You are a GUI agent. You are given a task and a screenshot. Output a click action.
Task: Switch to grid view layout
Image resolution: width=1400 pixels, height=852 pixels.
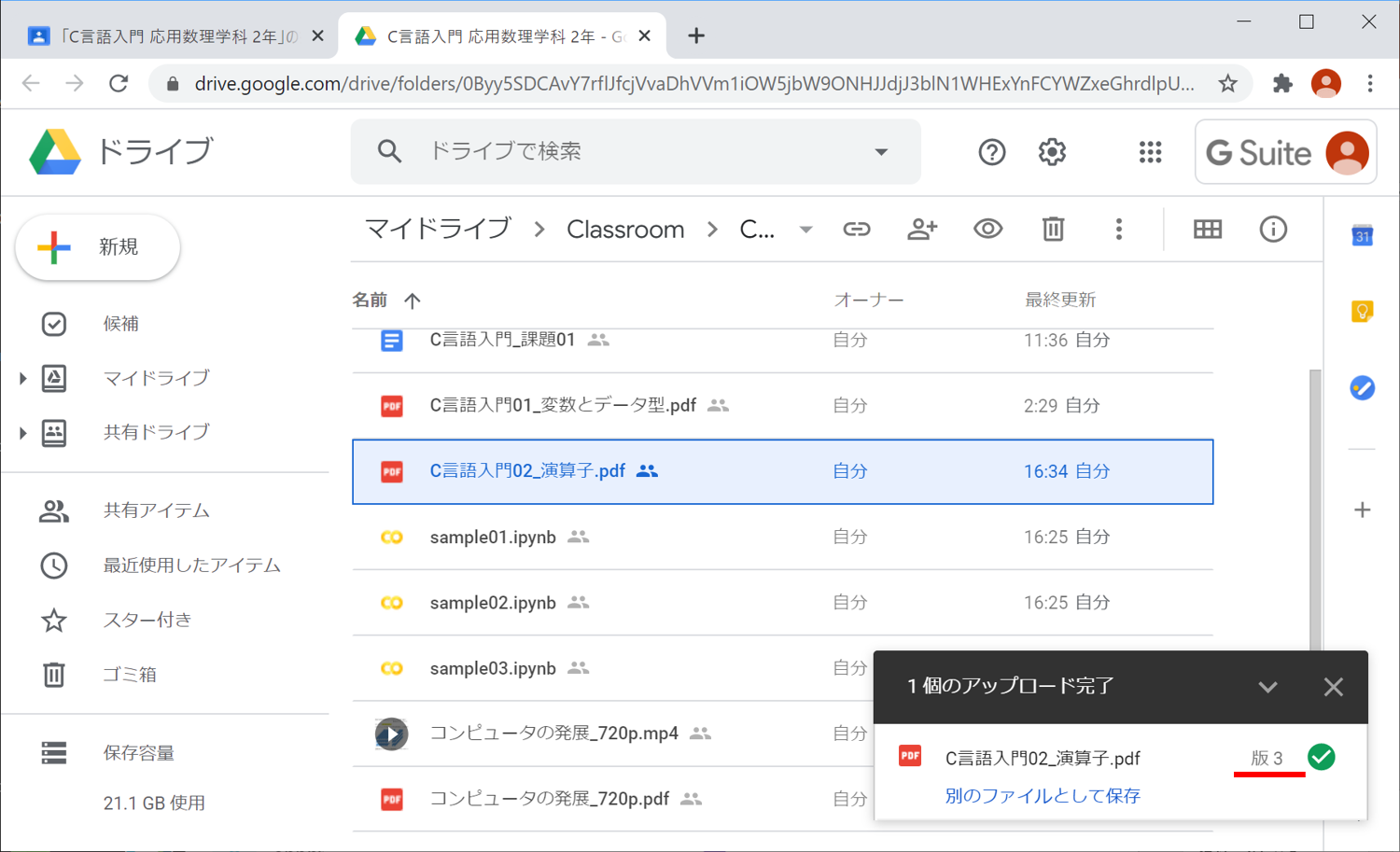1208,229
